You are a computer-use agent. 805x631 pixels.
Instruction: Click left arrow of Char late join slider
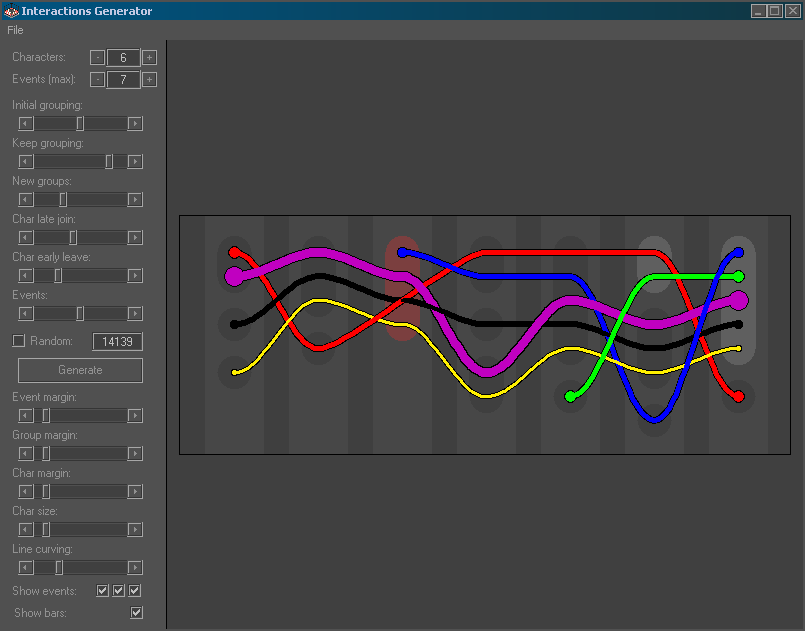[27, 238]
